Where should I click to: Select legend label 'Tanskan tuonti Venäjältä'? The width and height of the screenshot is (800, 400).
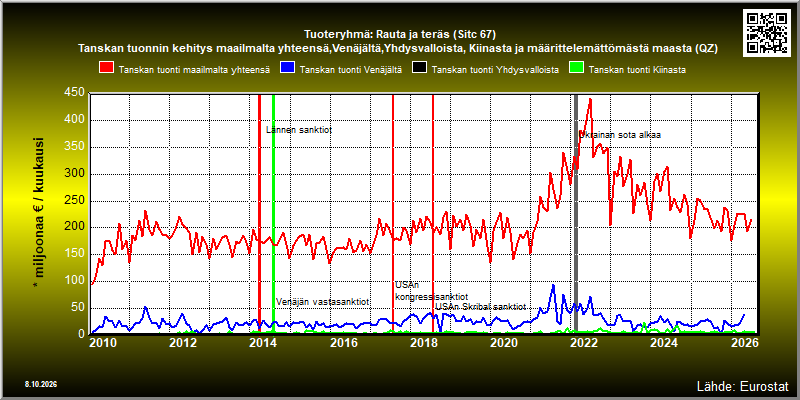351,70
